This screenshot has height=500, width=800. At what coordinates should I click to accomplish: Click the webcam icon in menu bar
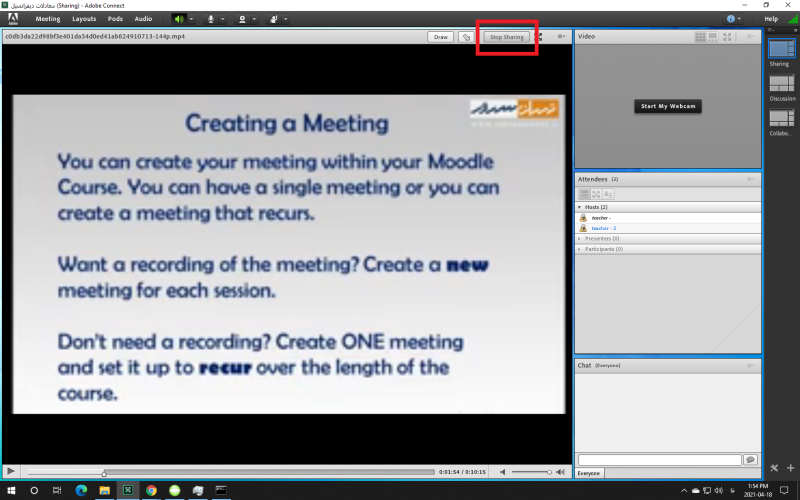pyautogui.click(x=242, y=18)
